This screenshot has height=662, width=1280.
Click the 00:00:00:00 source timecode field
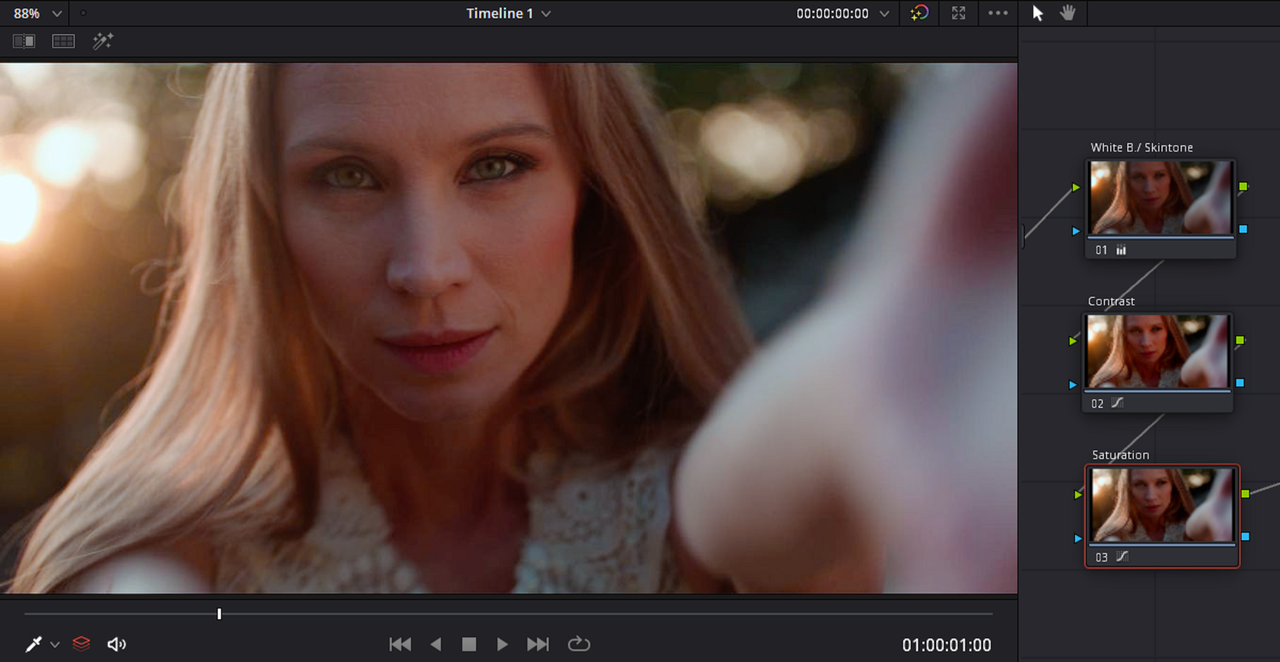click(x=832, y=14)
